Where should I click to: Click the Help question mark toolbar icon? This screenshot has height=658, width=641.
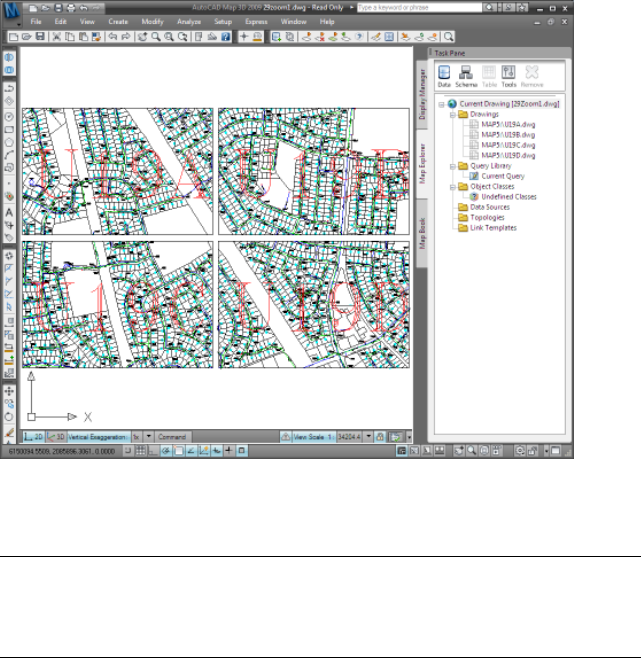226,36
